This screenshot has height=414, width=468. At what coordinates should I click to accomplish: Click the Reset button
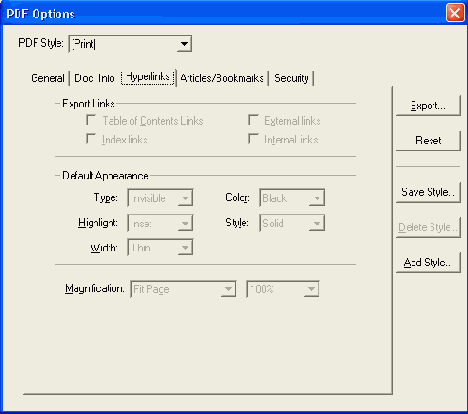[x=428, y=140]
